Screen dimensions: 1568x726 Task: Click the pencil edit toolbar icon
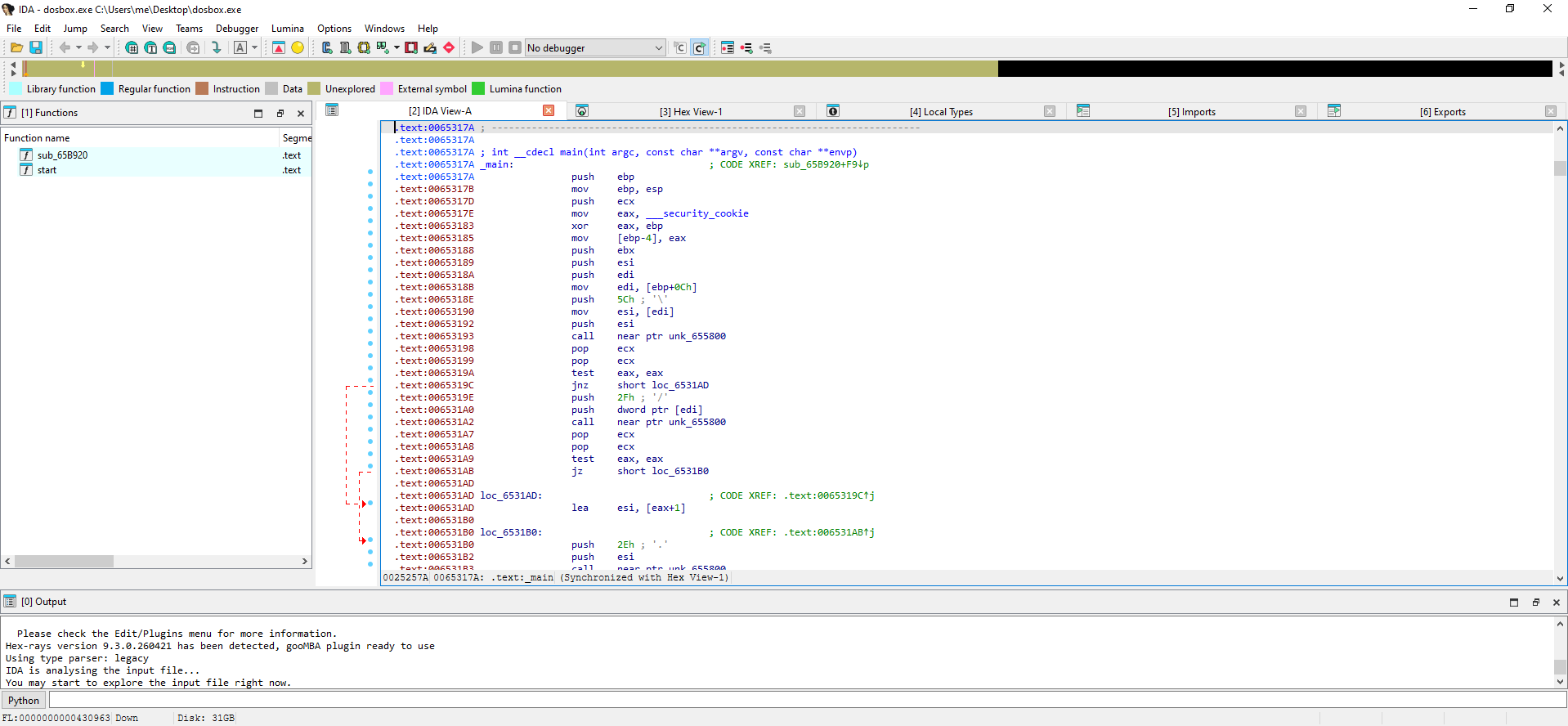point(430,47)
